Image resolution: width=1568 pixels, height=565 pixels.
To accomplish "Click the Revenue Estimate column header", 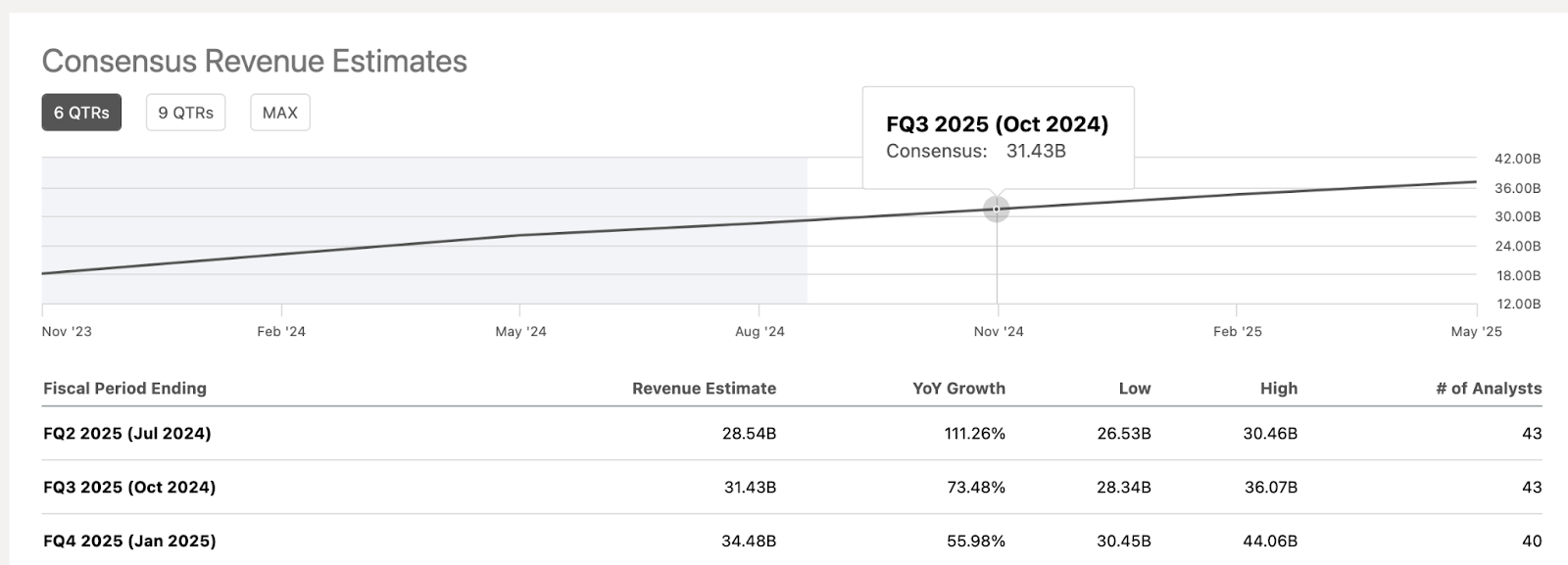I will pyautogui.click(x=704, y=389).
